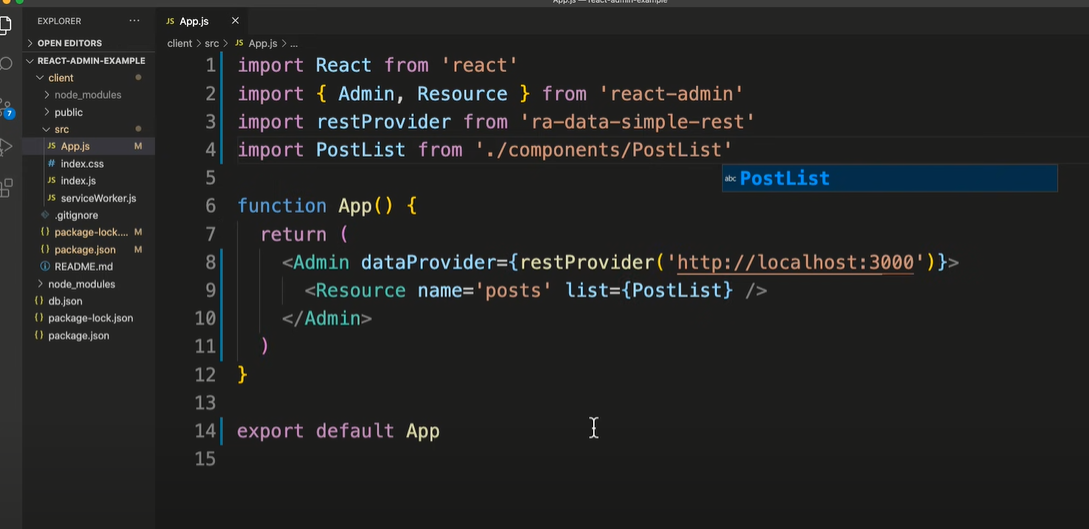
Task: Expand node_modules inside client folder
Action: [x=88, y=95]
